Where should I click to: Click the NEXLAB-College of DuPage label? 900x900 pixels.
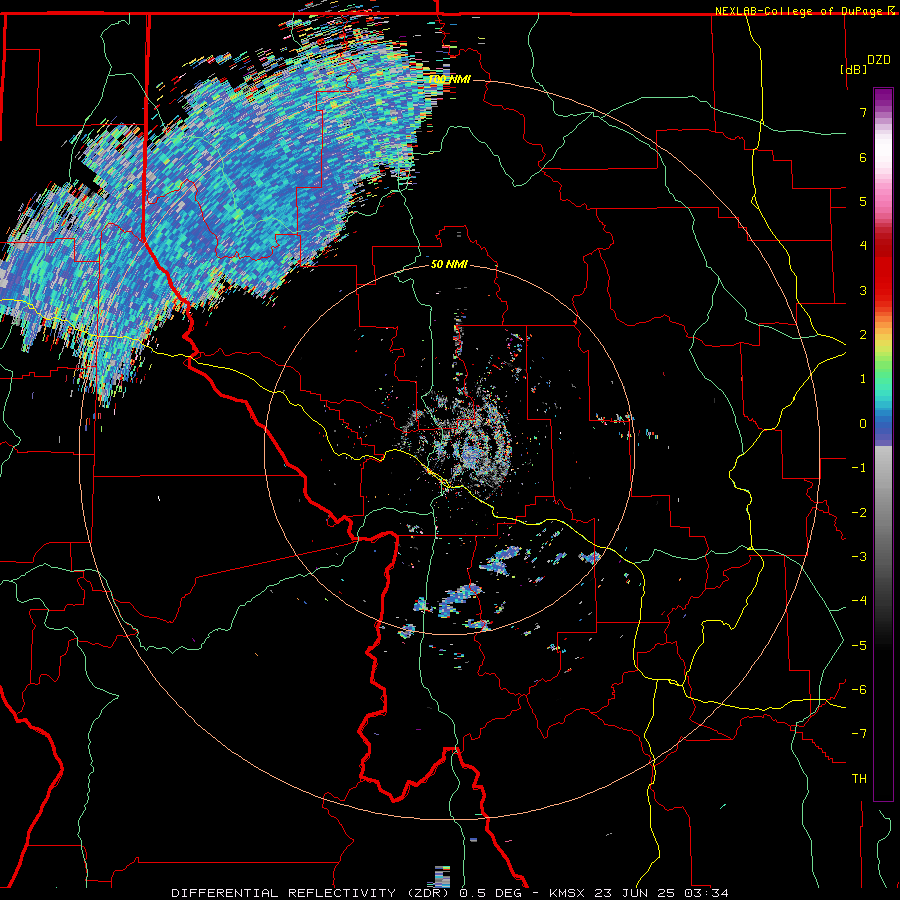[800, 11]
